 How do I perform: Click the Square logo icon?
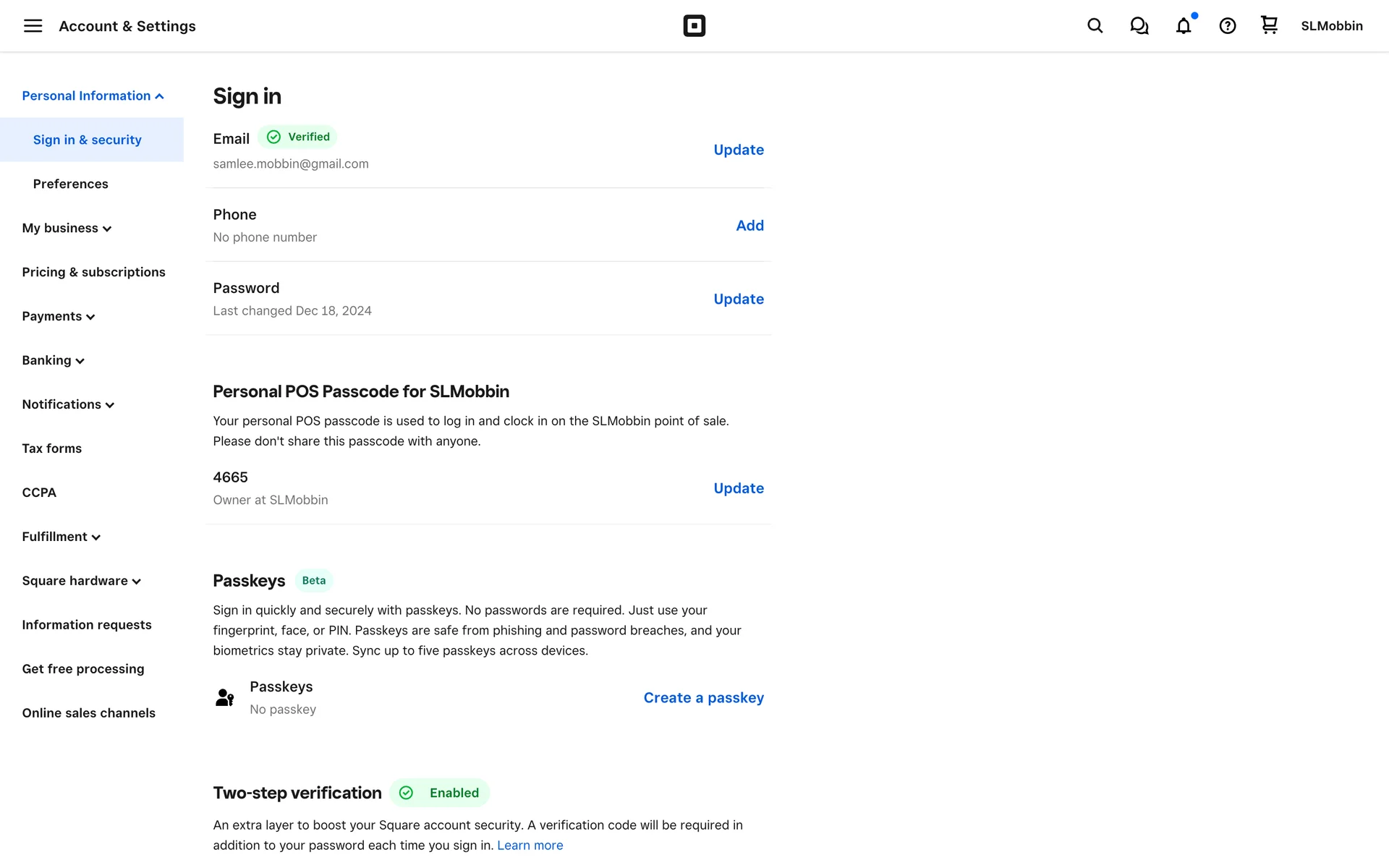[694, 26]
